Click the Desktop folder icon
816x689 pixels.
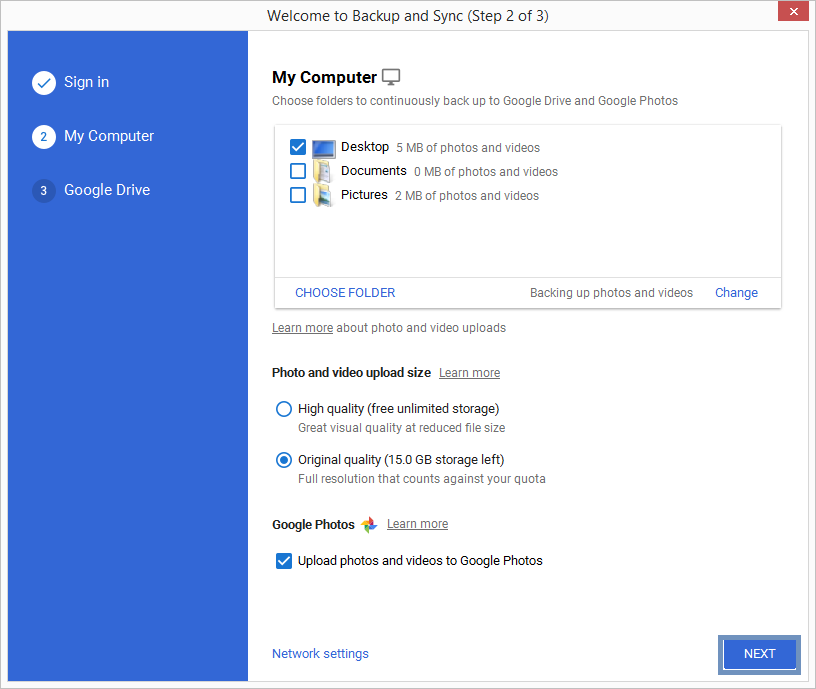point(324,149)
